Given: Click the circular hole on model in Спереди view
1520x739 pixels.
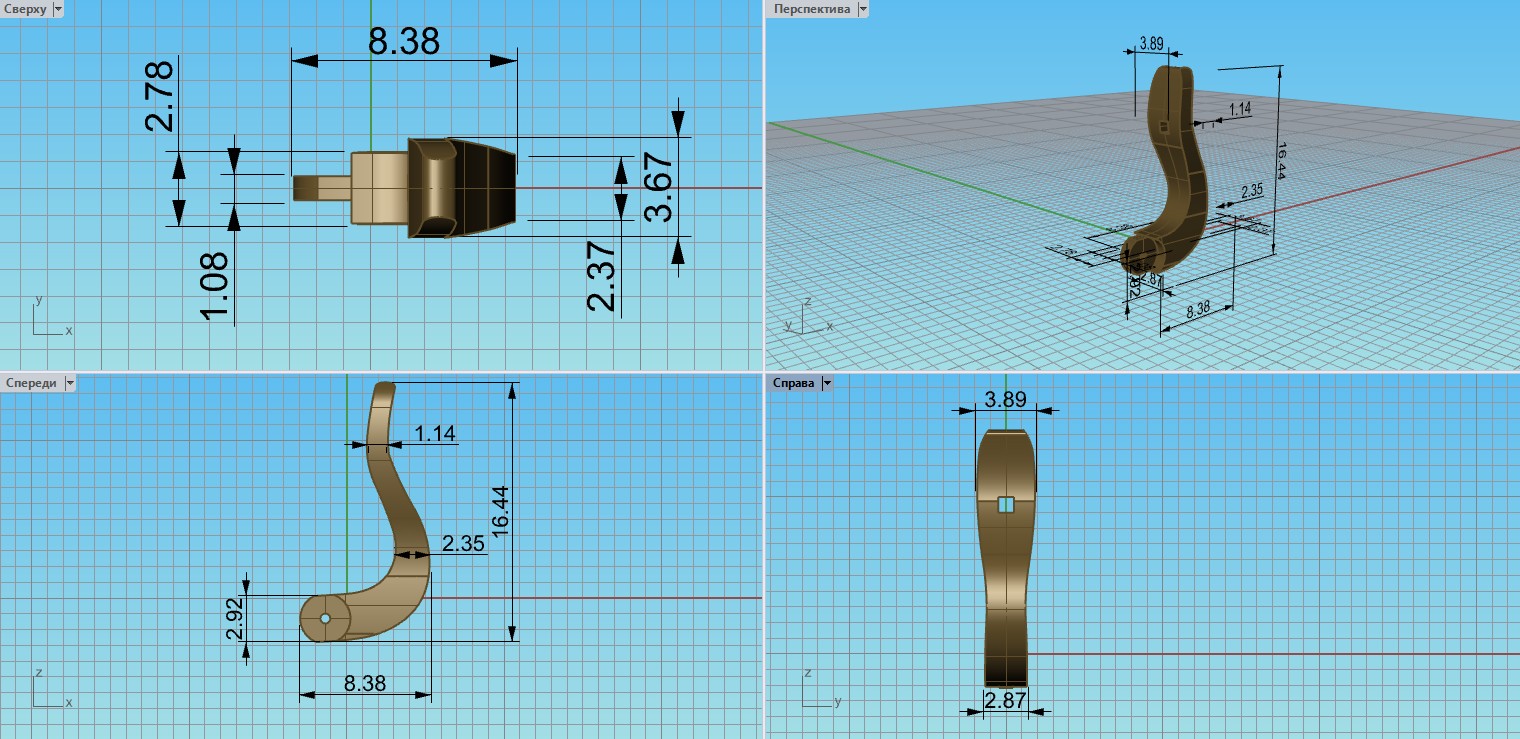Looking at the screenshot, I should pos(325,619).
